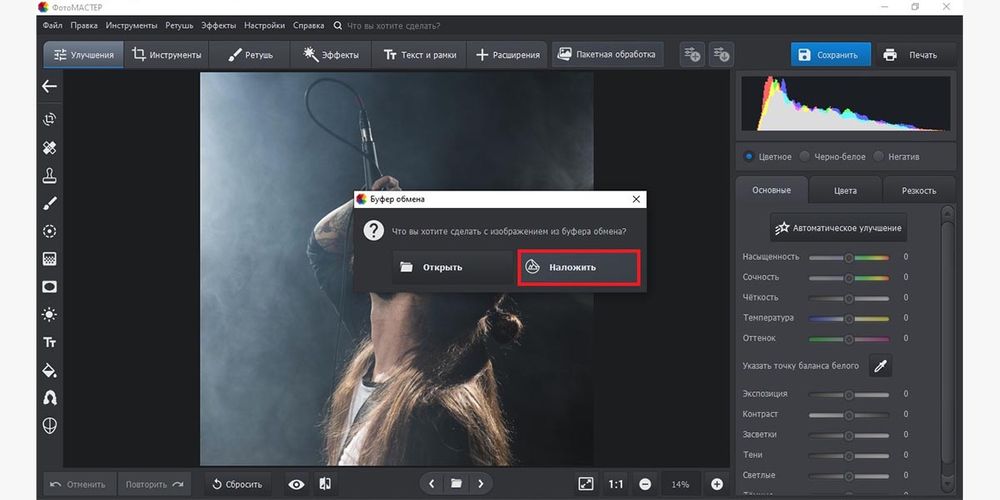Click the Насыщенность slider

[x=849, y=257]
